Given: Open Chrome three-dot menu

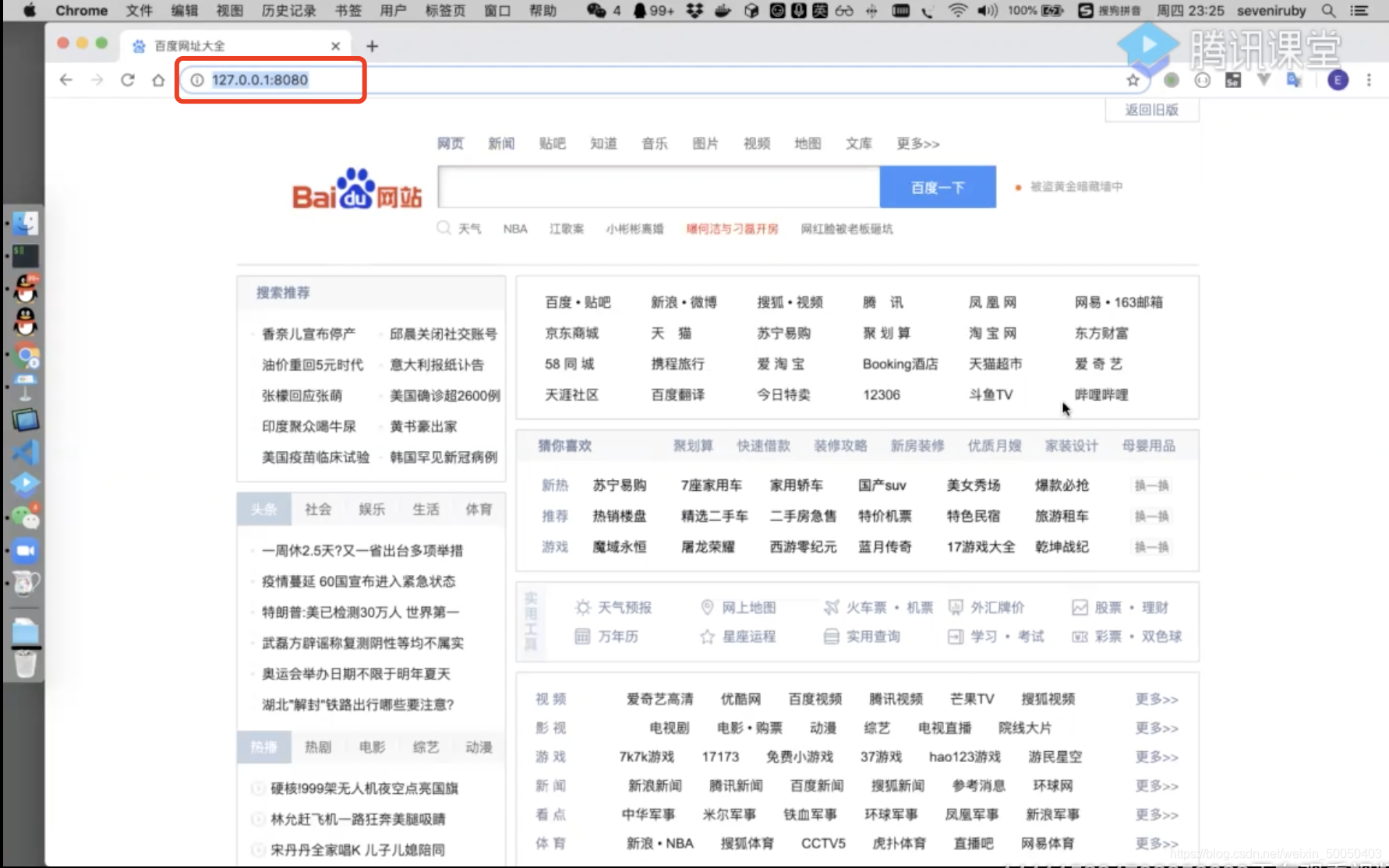Looking at the screenshot, I should tap(1369, 79).
